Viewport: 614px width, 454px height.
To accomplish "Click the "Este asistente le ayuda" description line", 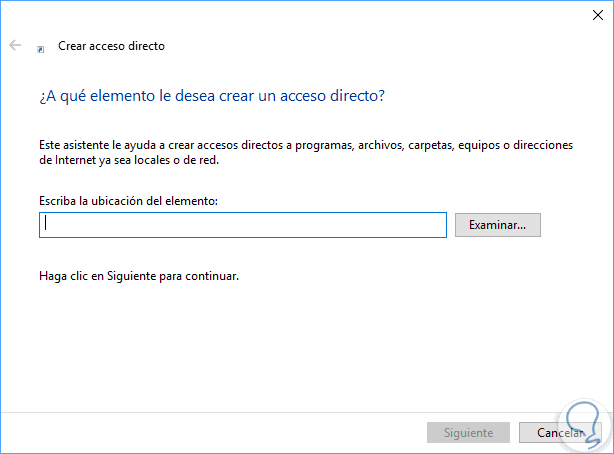I will pos(304,145).
